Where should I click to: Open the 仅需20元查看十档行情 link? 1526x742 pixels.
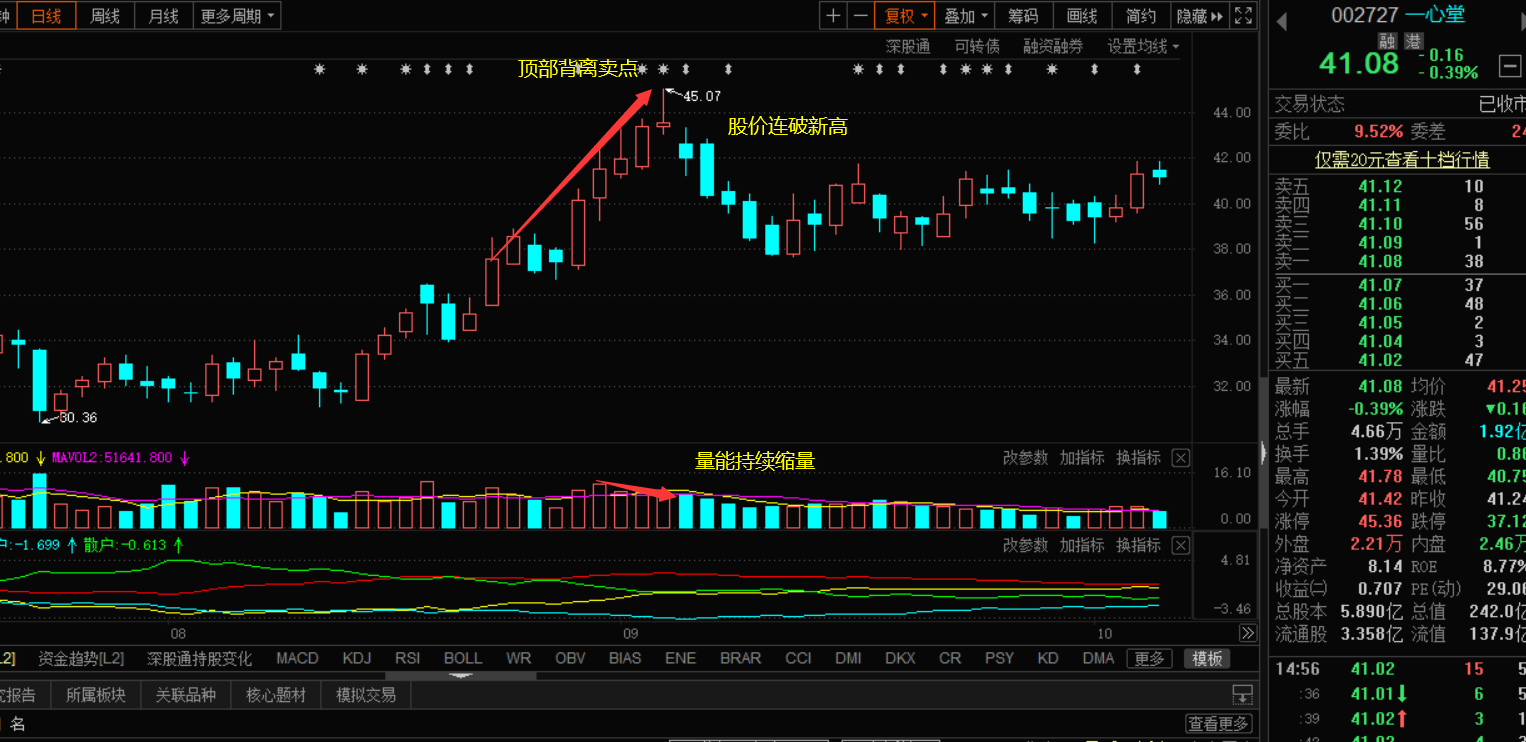[x=1402, y=160]
